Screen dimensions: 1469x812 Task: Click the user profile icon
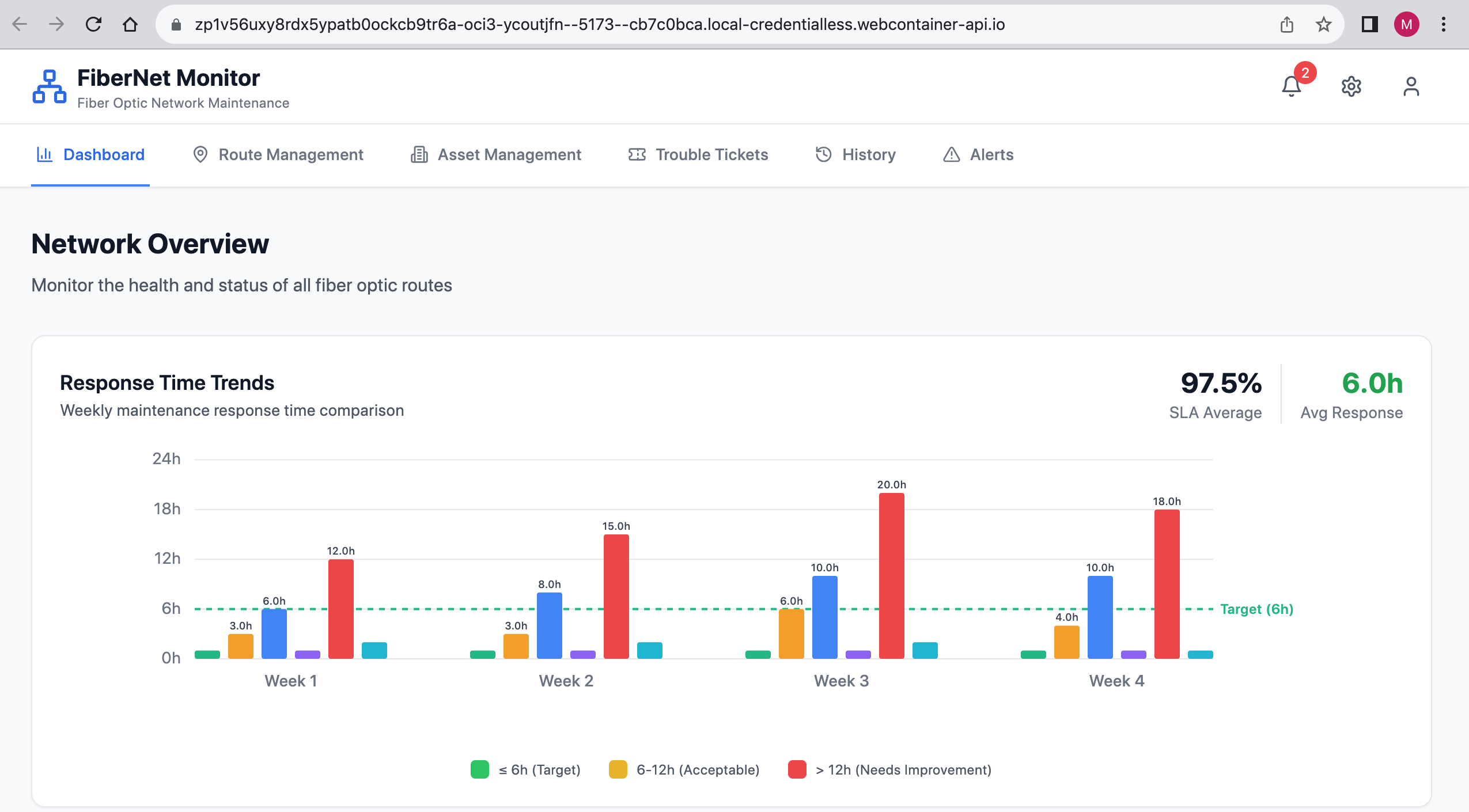point(1411,87)
